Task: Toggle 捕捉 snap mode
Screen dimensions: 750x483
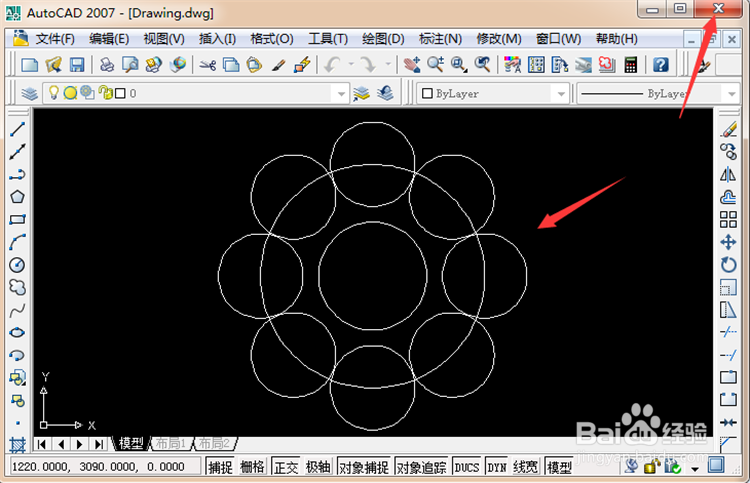Action: (x=221, y=467)
